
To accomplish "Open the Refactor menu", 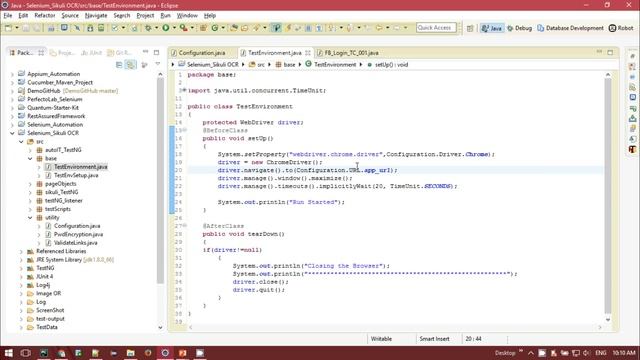I will tap(44, 16).
